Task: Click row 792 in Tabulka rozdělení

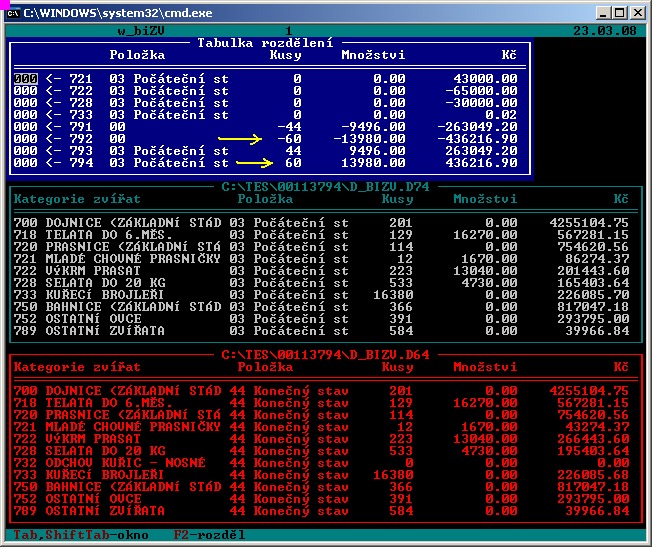Action: click(x=266, y=139)
